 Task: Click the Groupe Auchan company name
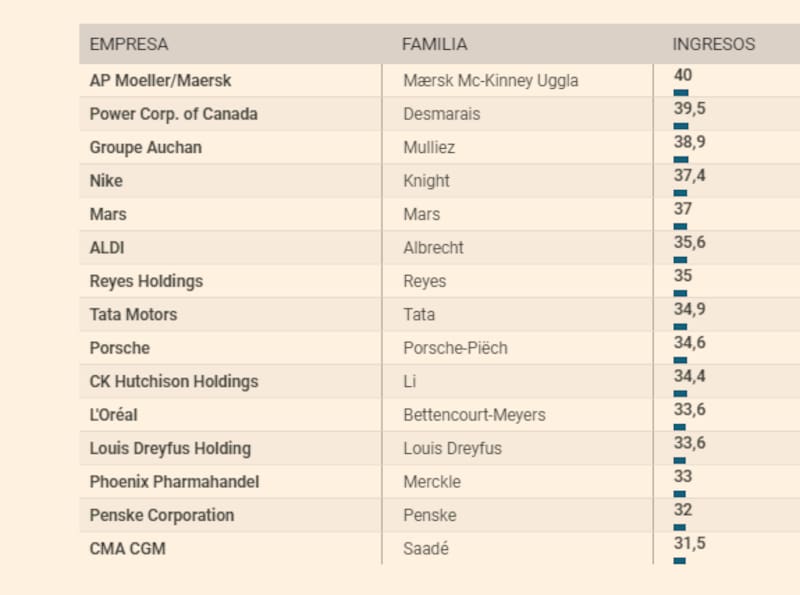[145, 147]
